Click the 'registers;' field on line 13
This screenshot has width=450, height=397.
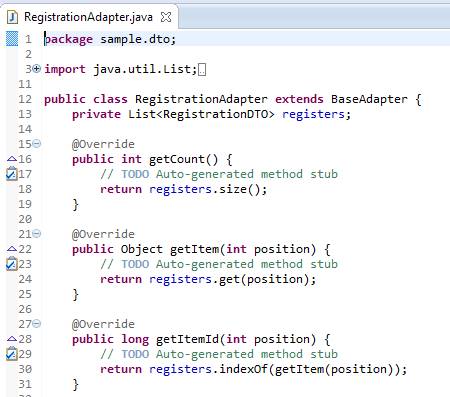pos(317,114)
